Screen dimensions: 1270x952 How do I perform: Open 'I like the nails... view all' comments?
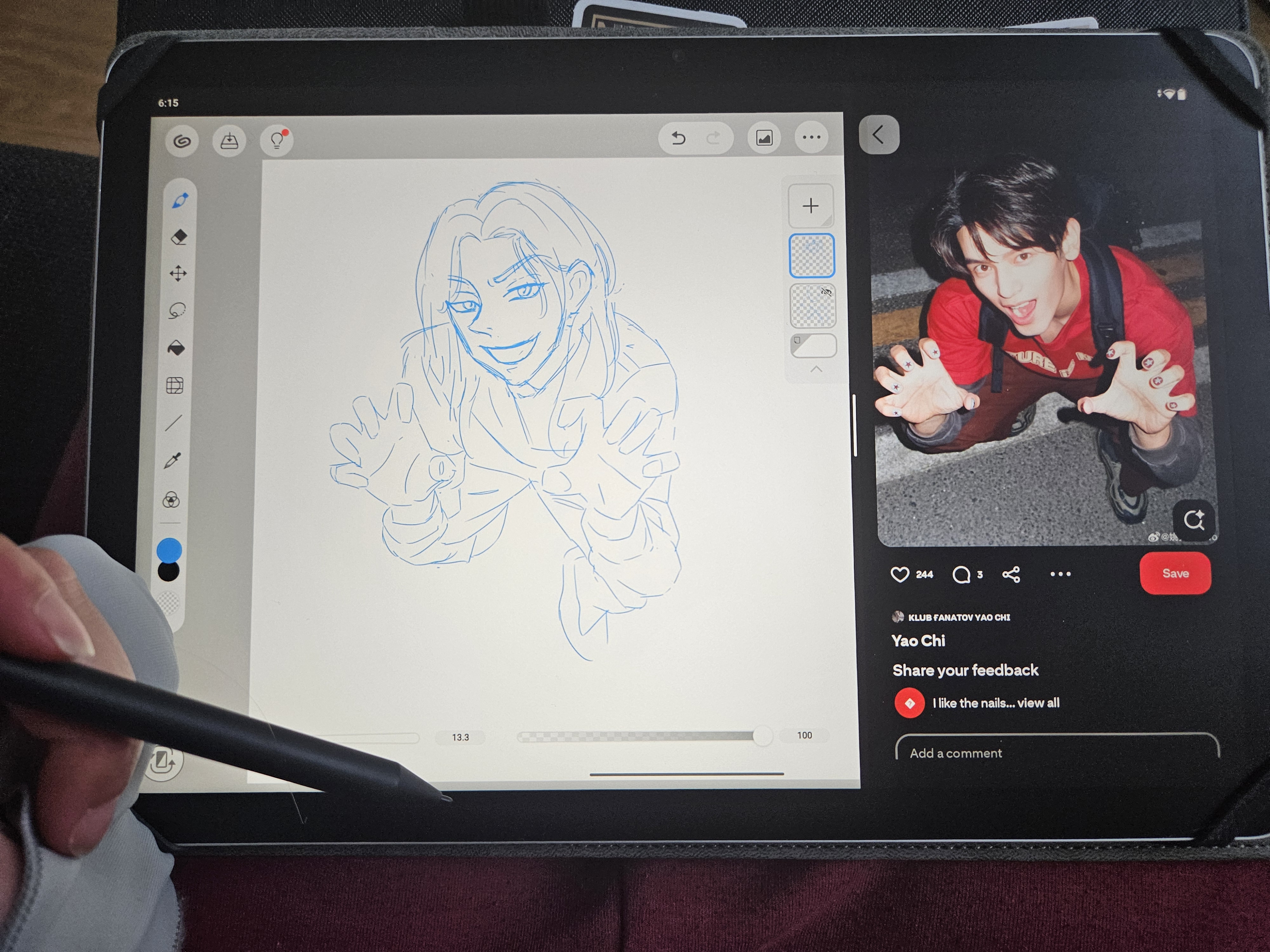(x=996, y=703)
